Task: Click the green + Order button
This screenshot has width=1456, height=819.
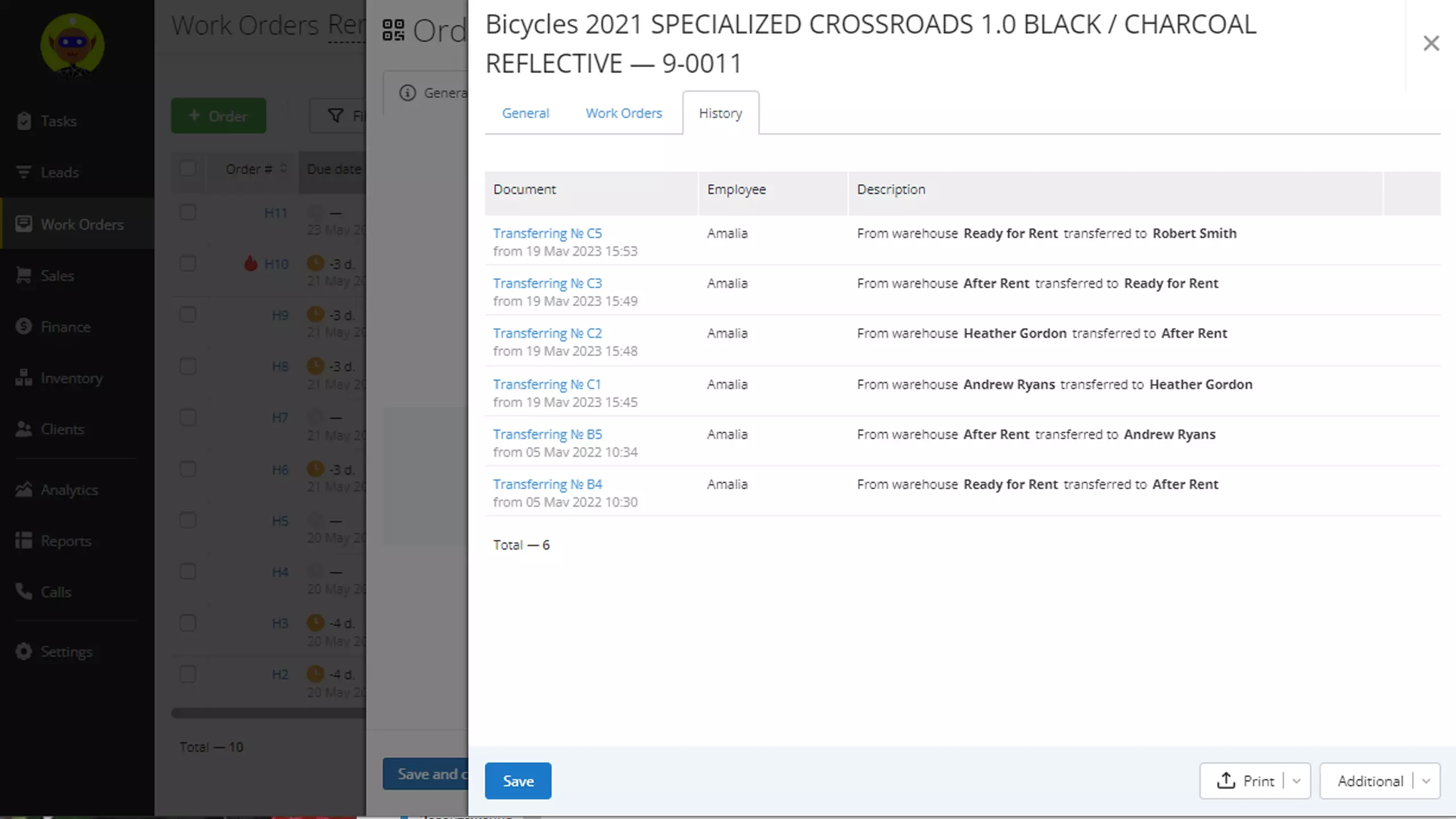Action: click(218, 115)
